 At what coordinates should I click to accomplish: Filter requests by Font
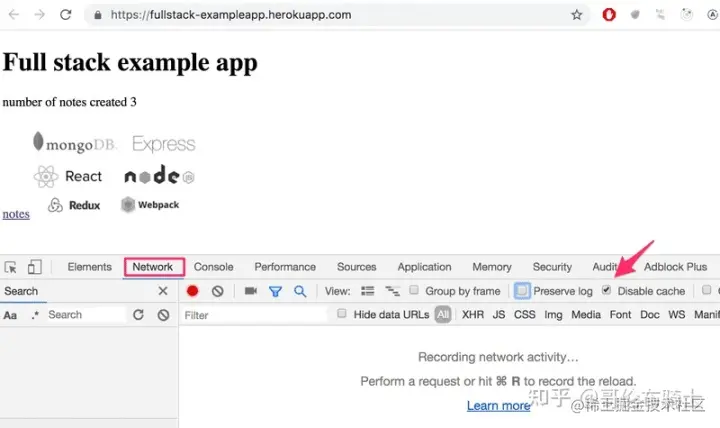620,315
